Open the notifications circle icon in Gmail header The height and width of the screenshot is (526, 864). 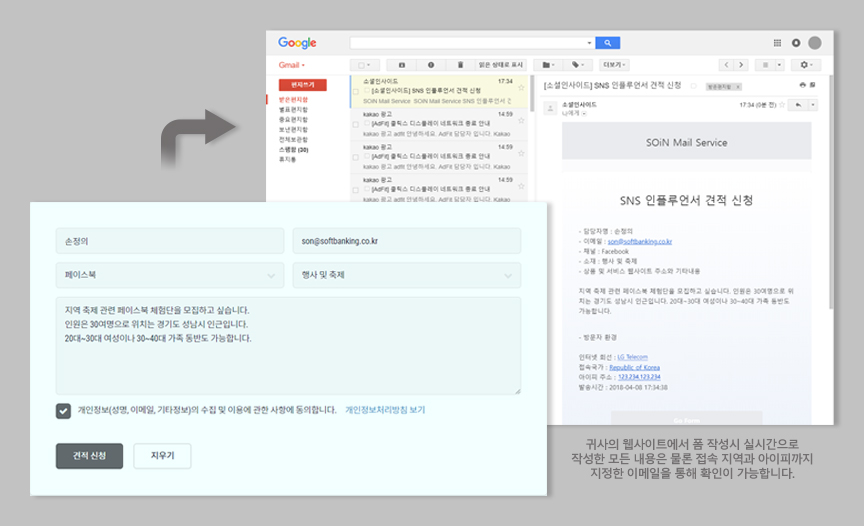(x=796, y=43)
